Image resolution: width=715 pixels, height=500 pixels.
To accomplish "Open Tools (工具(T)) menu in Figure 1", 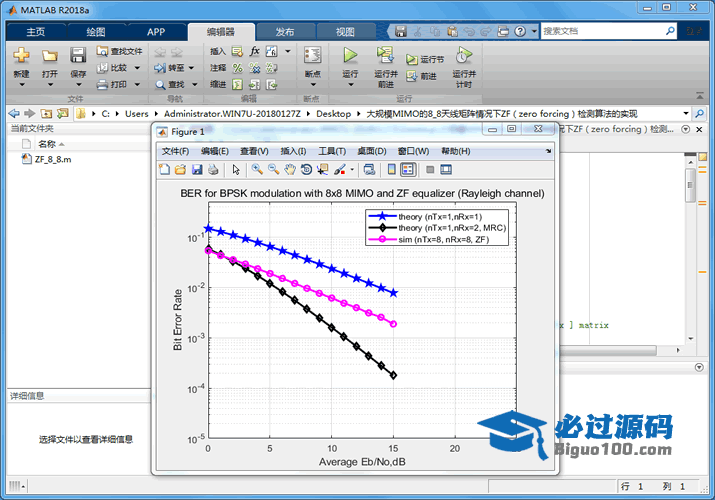I will 332,151.
